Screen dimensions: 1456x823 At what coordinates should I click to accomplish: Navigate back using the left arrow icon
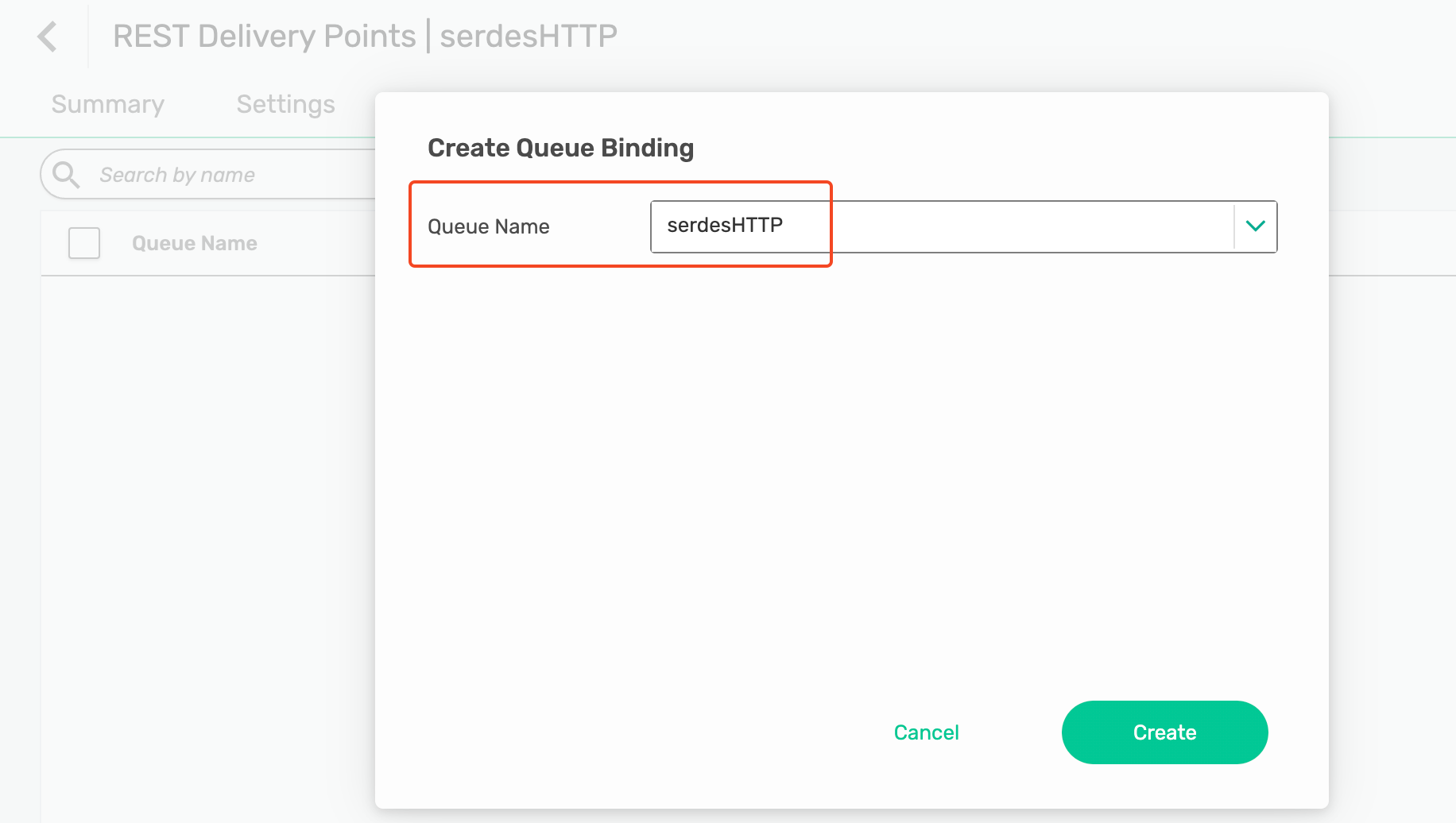tap(47, 36)
